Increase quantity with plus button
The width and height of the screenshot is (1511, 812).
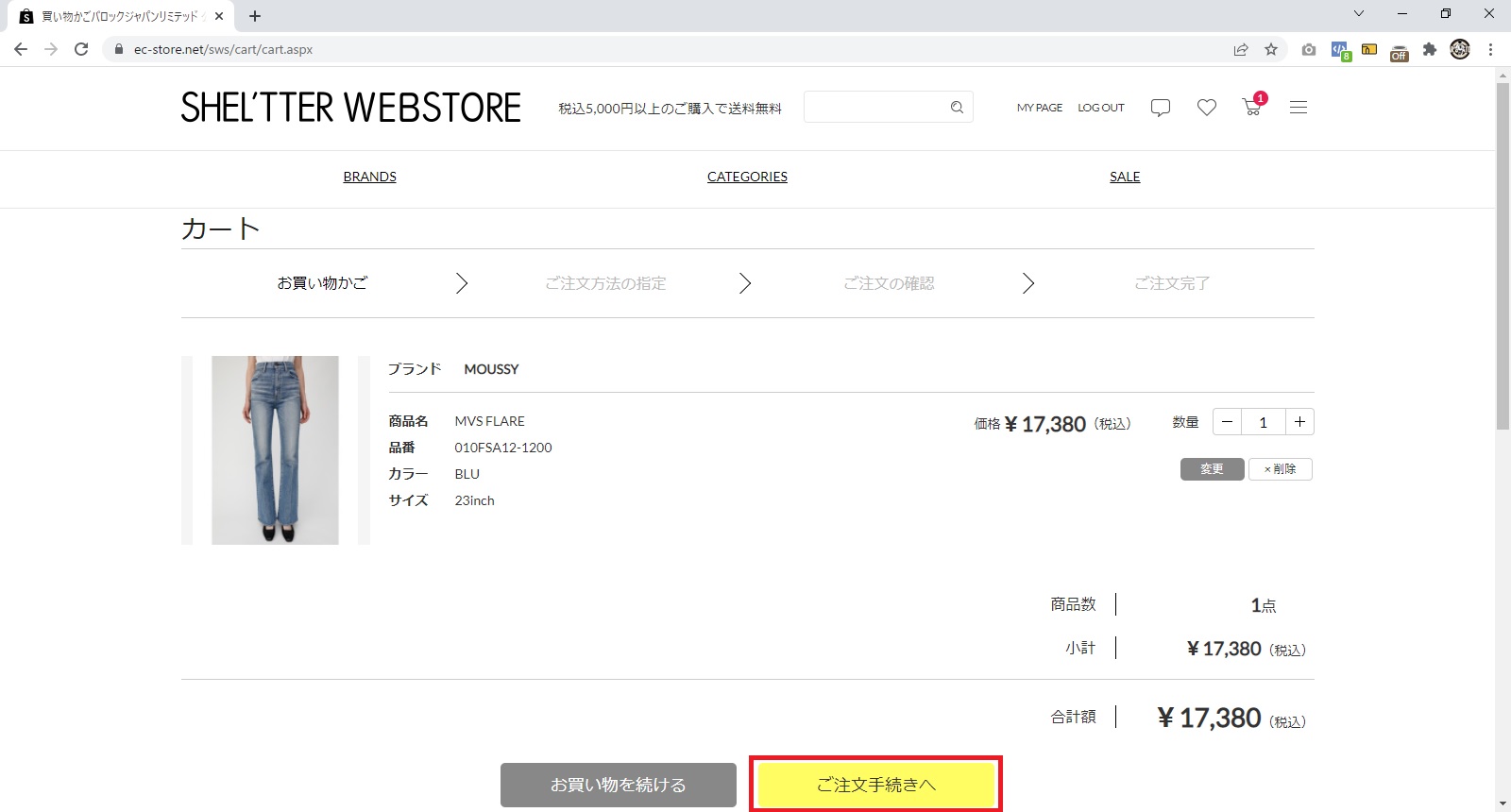(x=1299, y=422)
